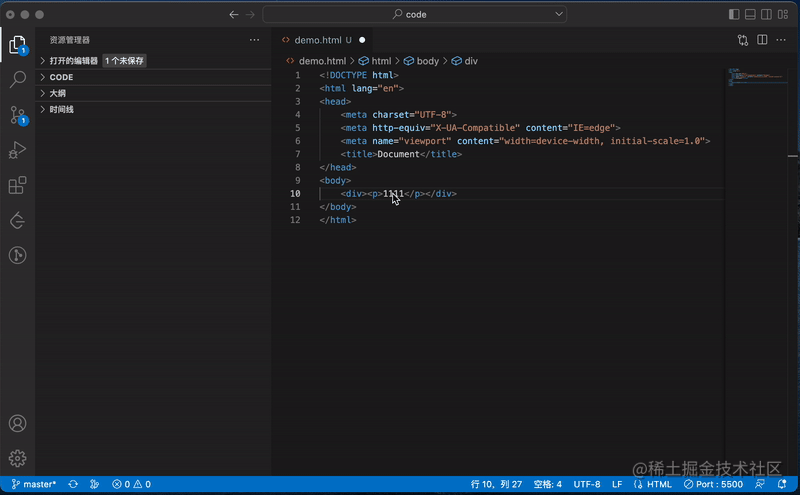Split the editor to the right
Viewport: 800px width, 495px height.
coord(762,40)
